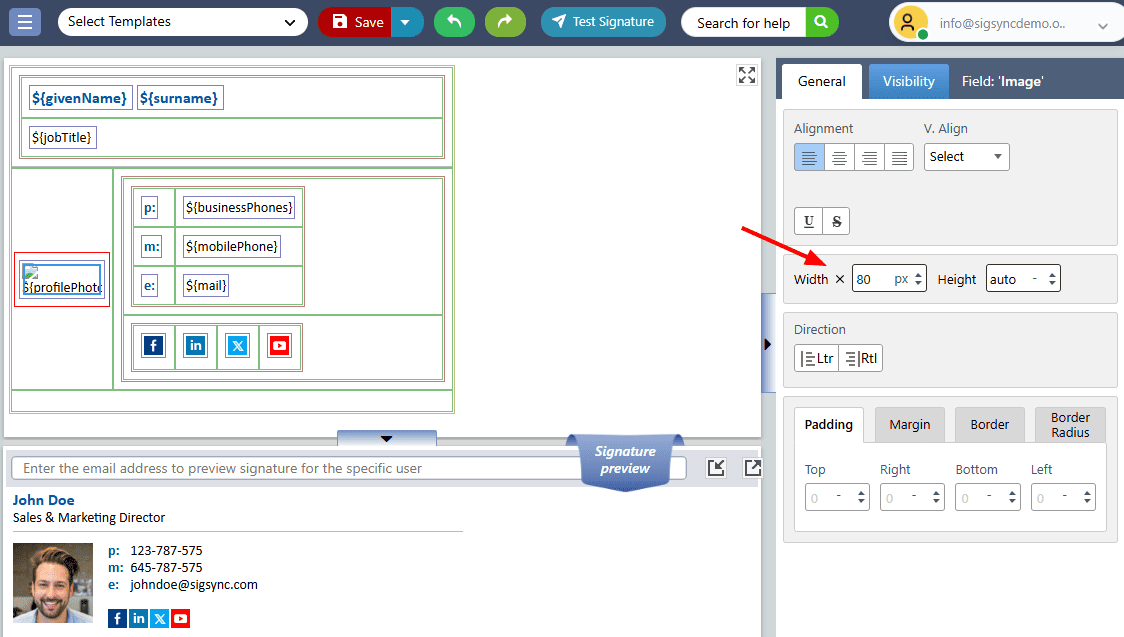The height and width of the screenshot is (637, 1124).
Task: Expand the Save options arrow
Action: click(x=405, y=22)
